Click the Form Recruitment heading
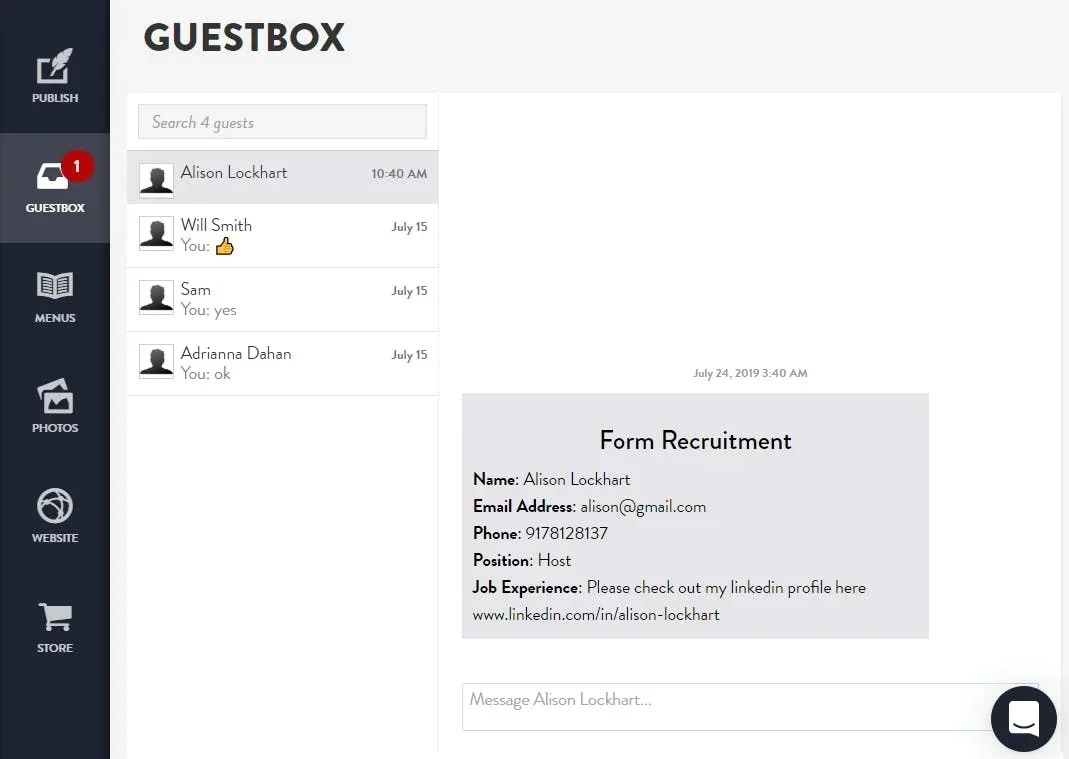Viewport: 1069px width, 759px height. (x=695, y=441)
